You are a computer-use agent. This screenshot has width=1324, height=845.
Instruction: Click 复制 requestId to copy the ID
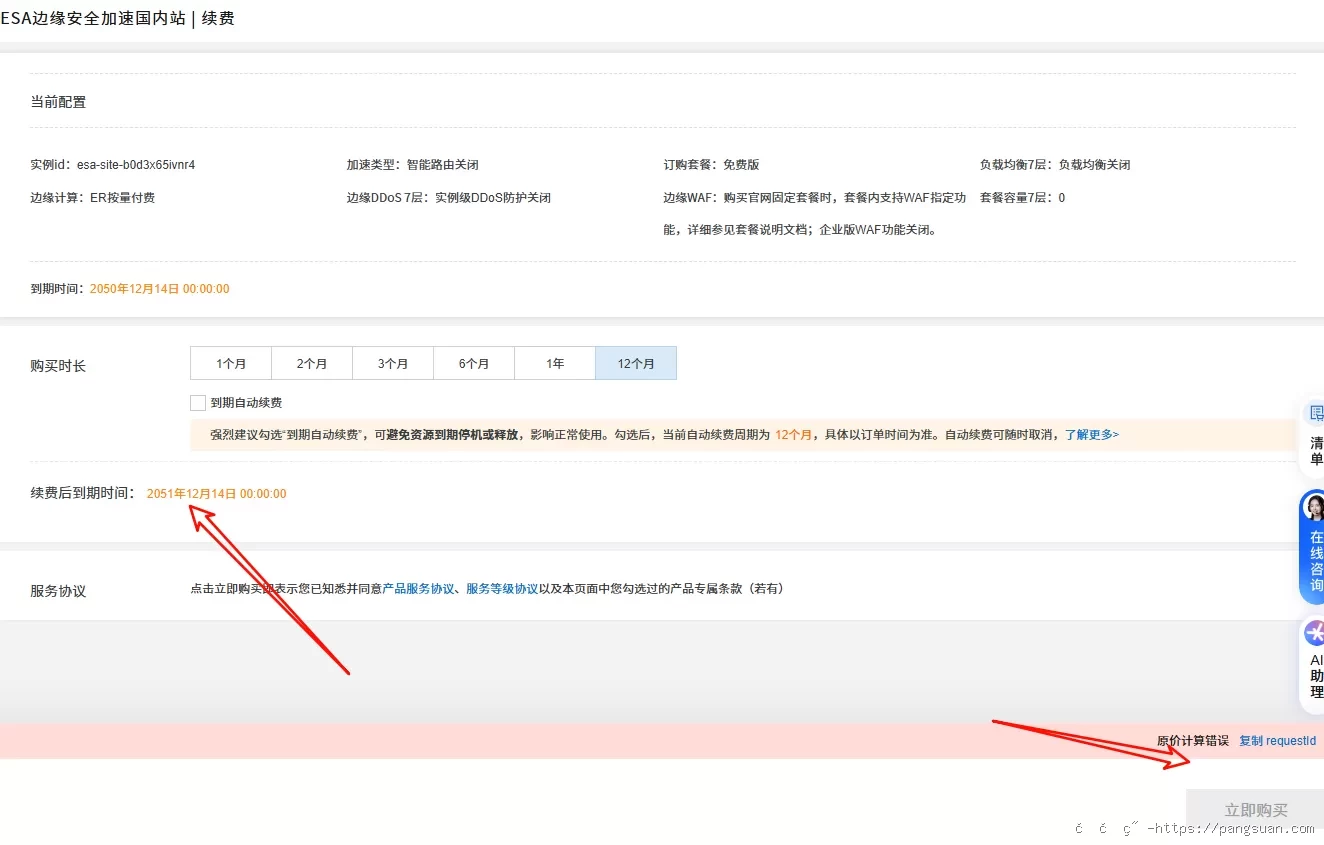pyautogui.click(x=1277, y=740)
